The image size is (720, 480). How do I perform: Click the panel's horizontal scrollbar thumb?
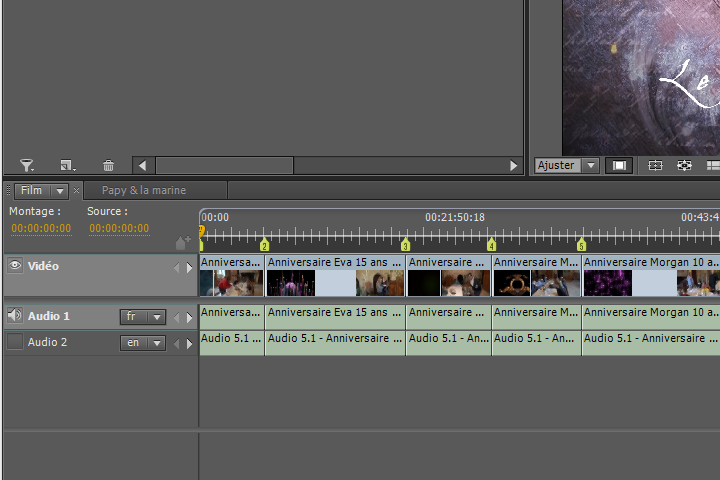(x=224, y=166)
